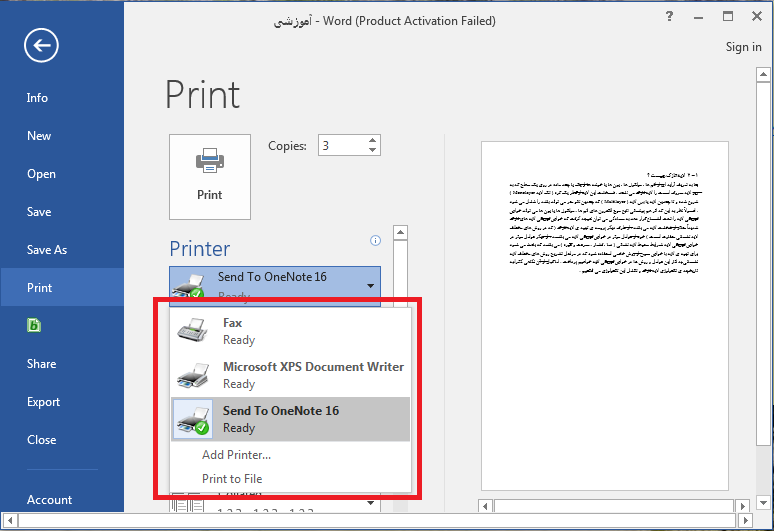
Task: Go to the Open page
Action: pyautogui.click(x=41, y=174)
